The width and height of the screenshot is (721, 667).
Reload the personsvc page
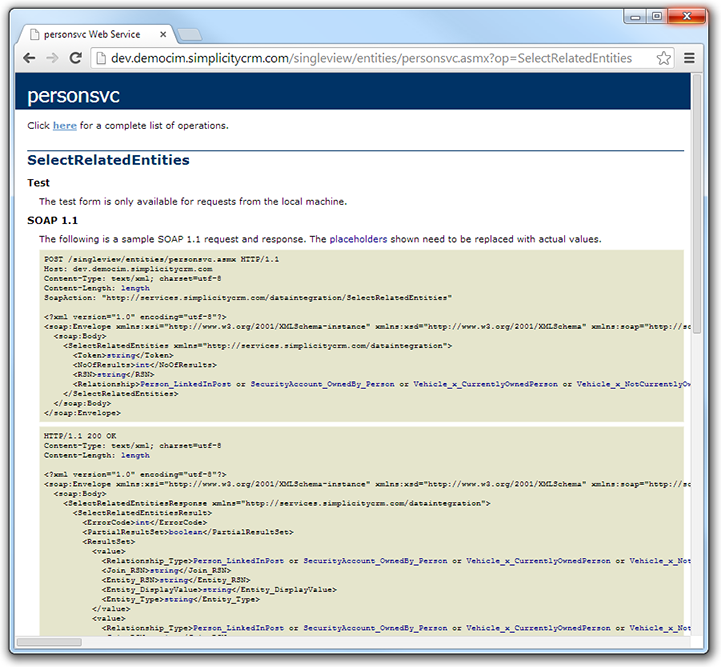75,58
